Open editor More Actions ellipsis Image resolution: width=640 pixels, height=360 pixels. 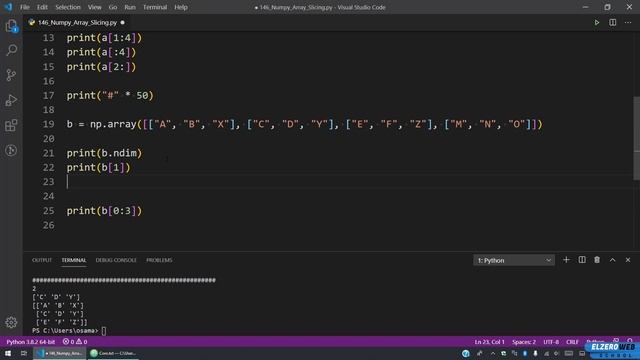tap(628, 22)
